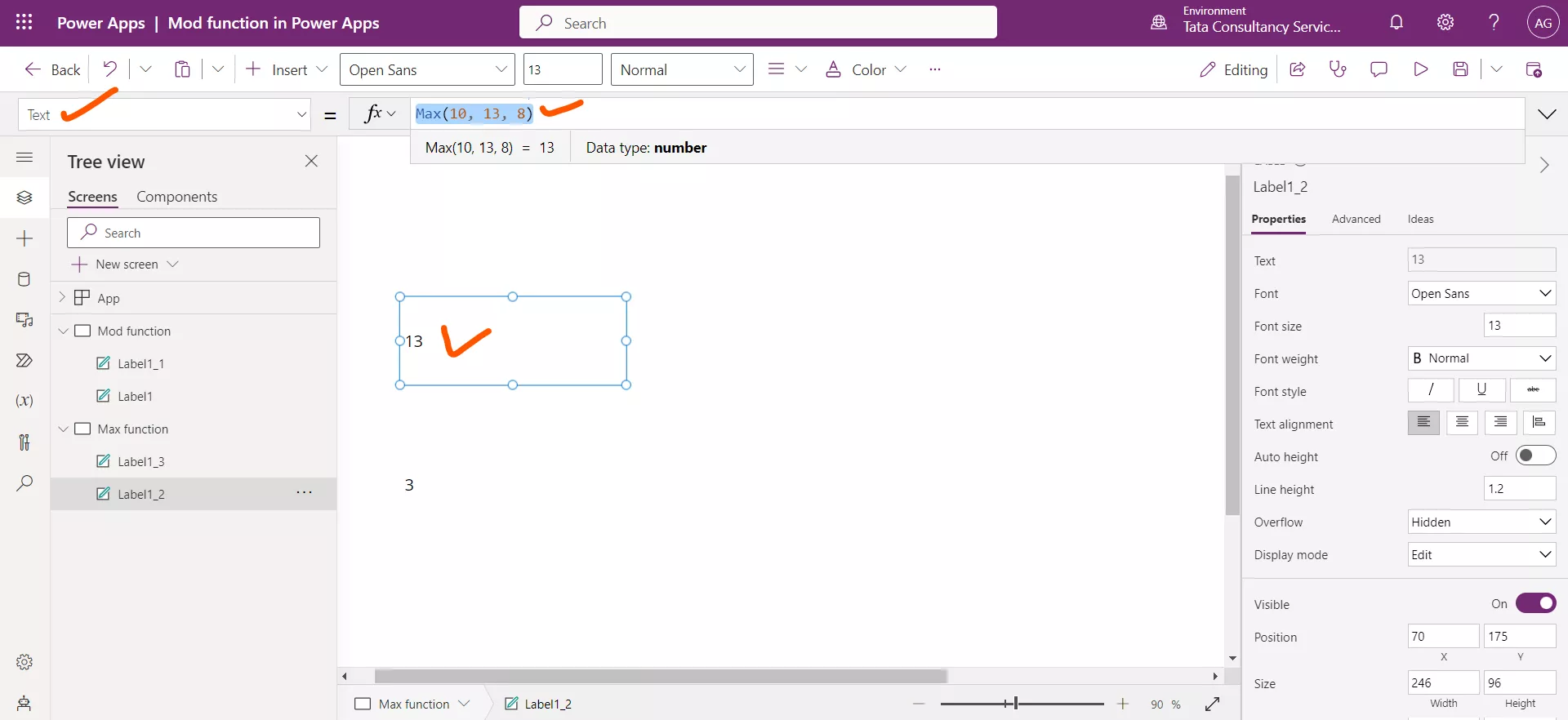Open the Advanced tab
Viewport: 1568px width, 720px height.
(1356, 219)
